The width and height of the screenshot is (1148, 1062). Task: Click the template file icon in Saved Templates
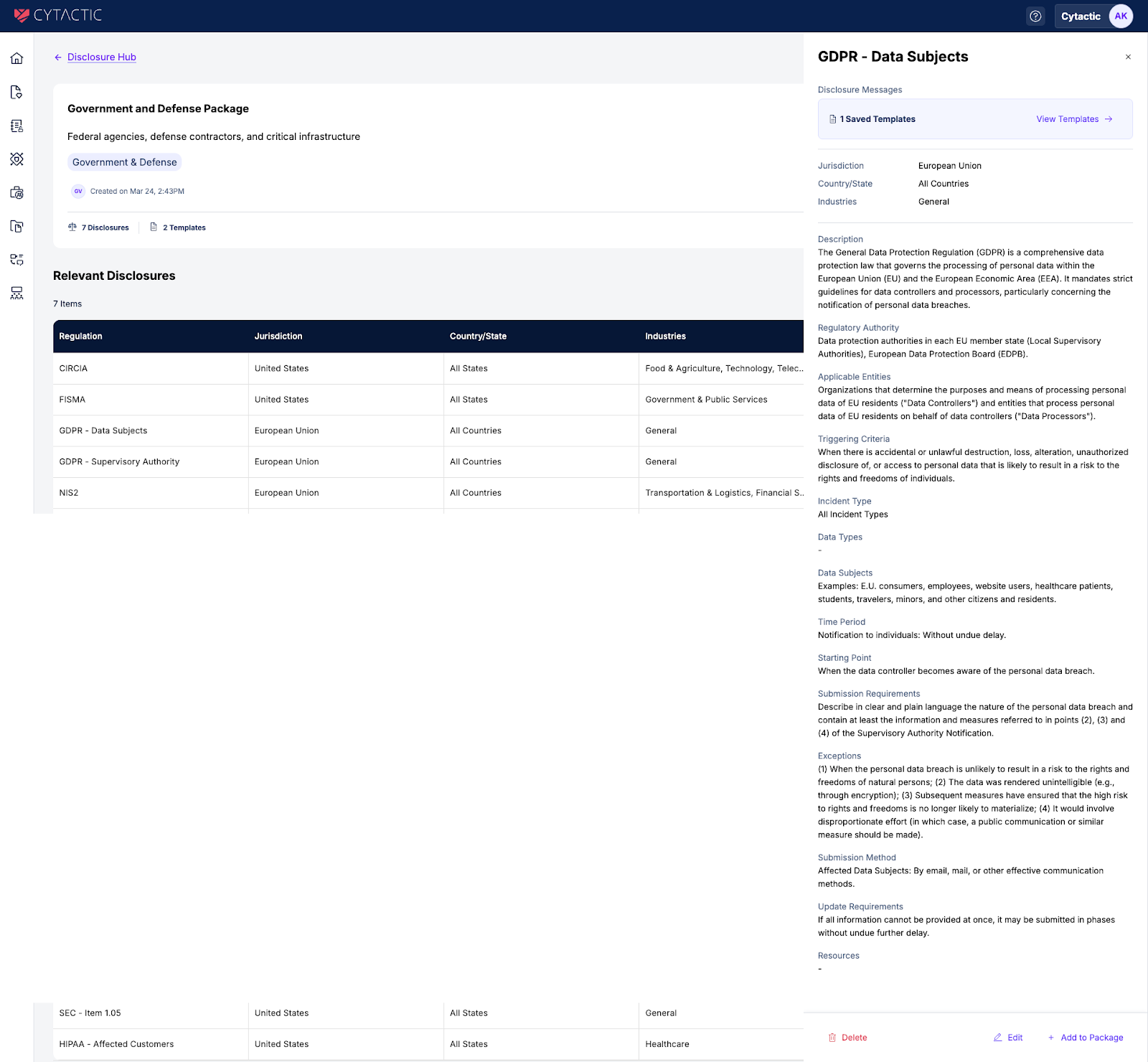point(832,119)
